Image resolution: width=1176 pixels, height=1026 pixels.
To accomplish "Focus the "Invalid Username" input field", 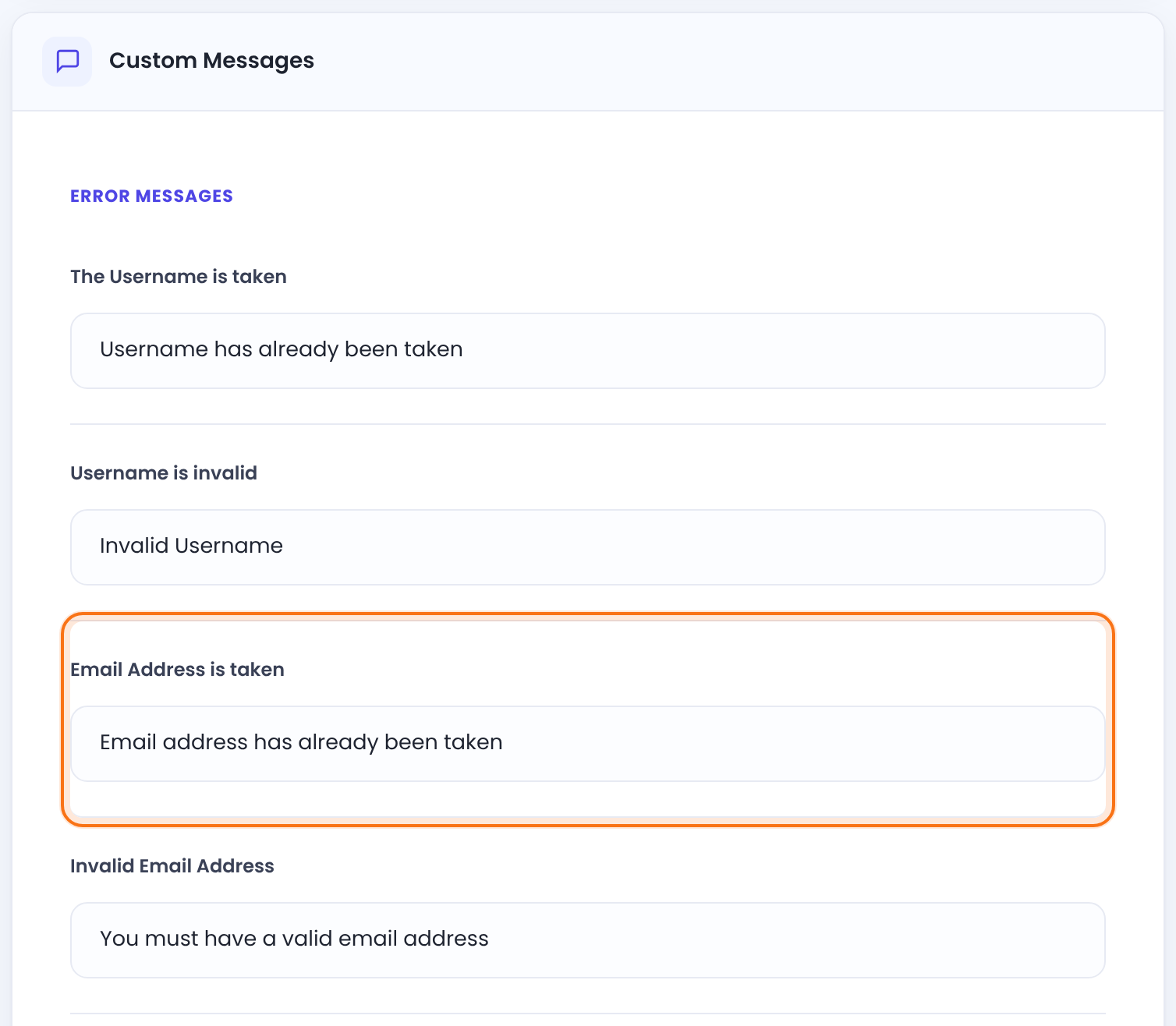I will (588, 547).
